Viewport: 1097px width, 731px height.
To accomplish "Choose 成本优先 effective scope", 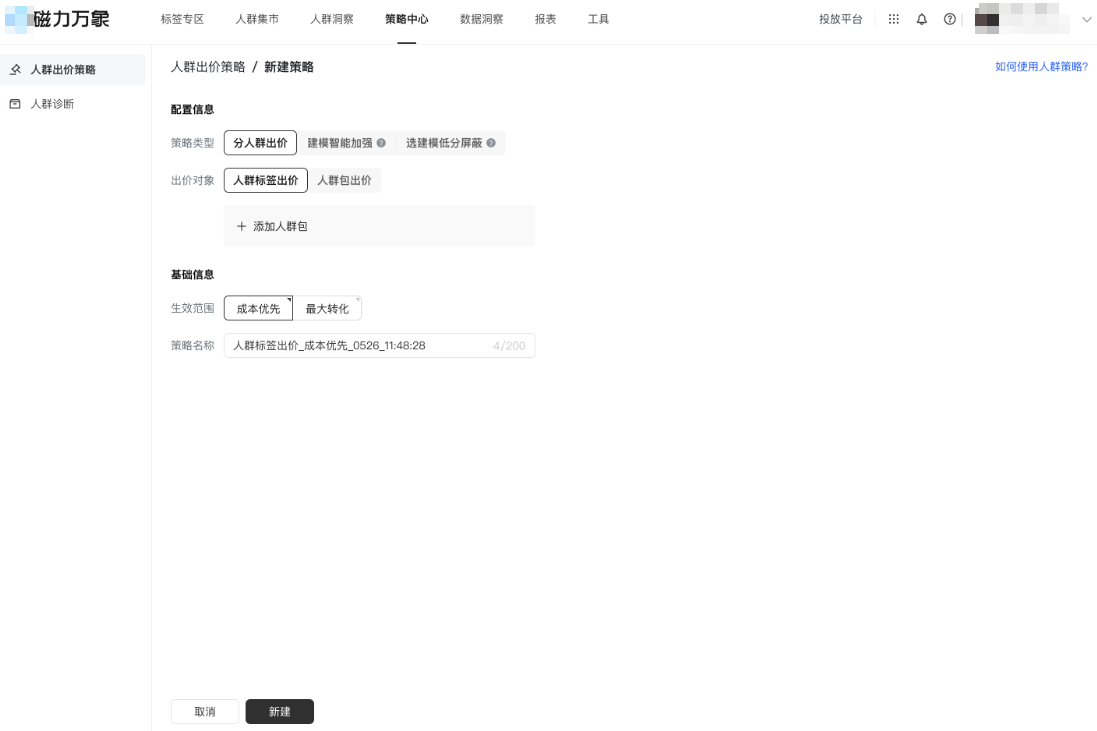I will click(258, 308).
